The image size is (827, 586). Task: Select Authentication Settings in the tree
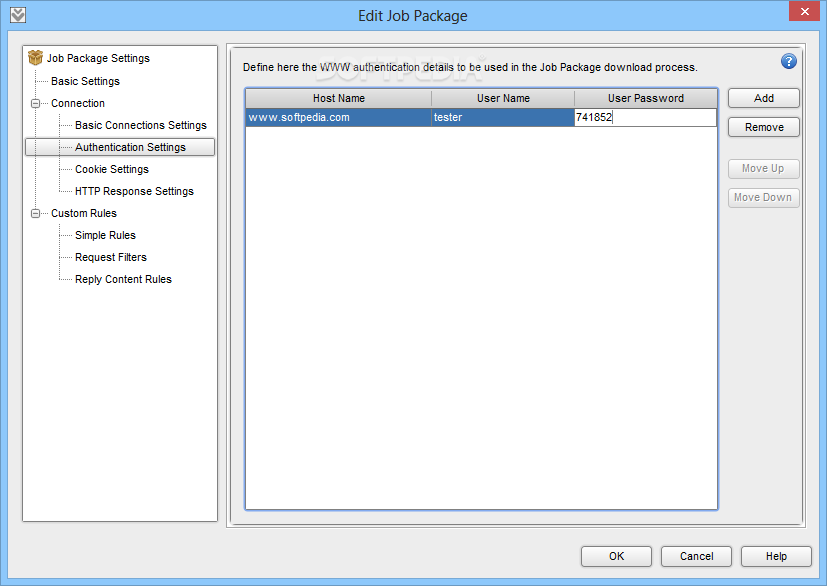tap(130, 147)
